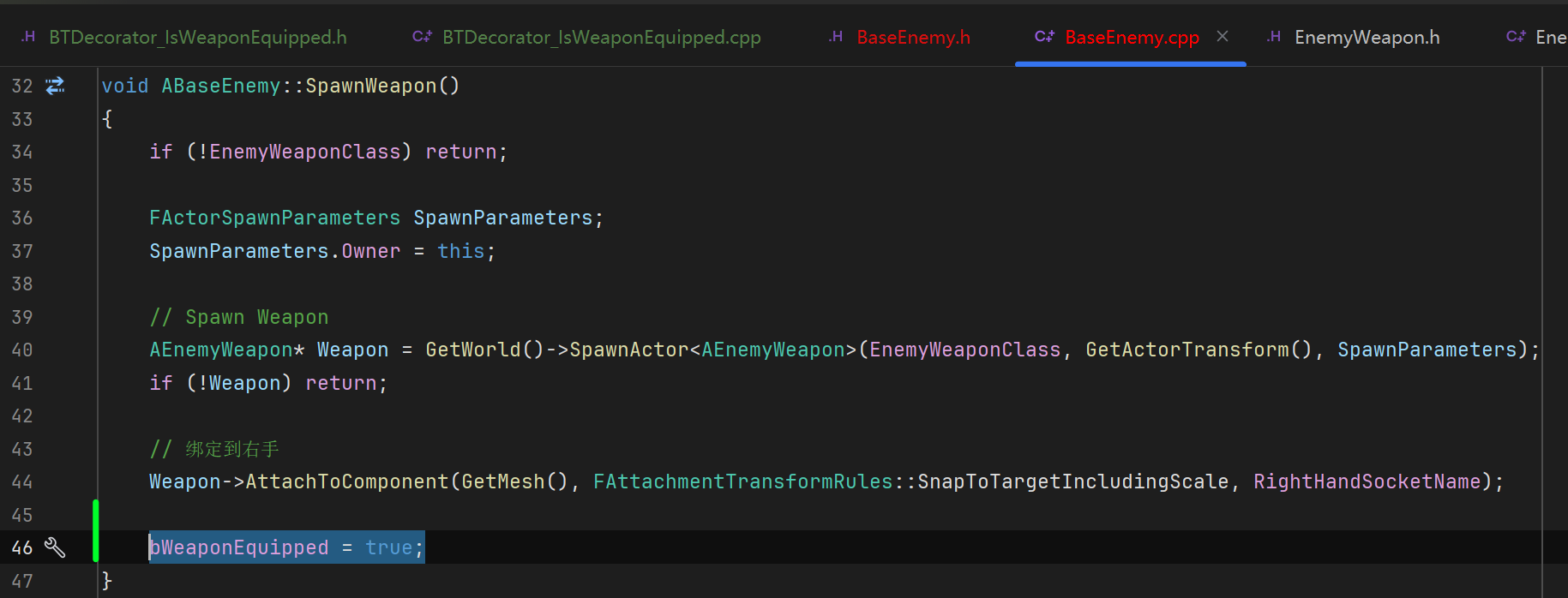Image resolution: width=1568 pixels, height=598 pixels.
Task: Click the 'true' value on line 46
Action: (x=389, y=548)
